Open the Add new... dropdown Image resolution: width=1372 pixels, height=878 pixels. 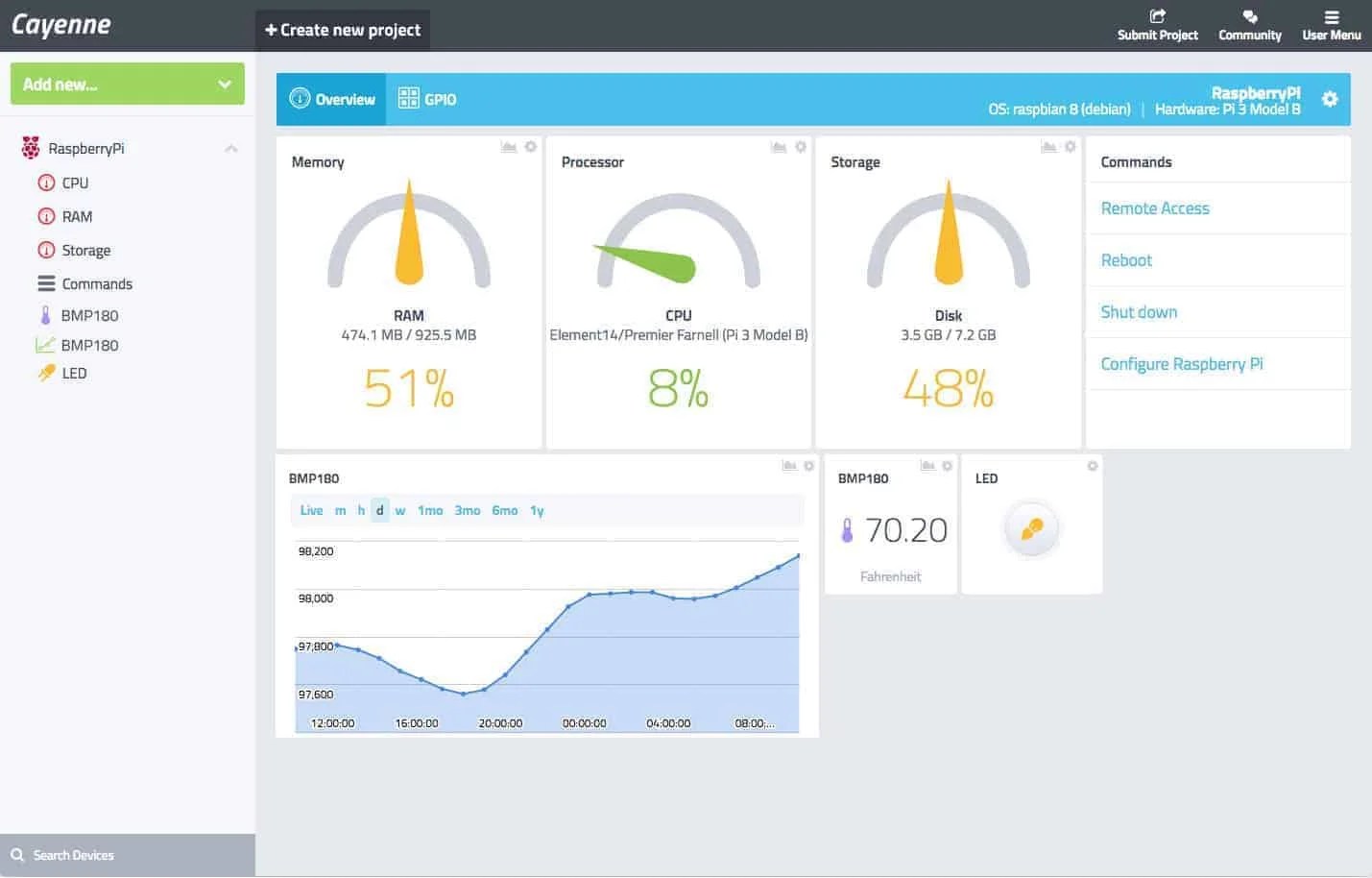point(128,84)
